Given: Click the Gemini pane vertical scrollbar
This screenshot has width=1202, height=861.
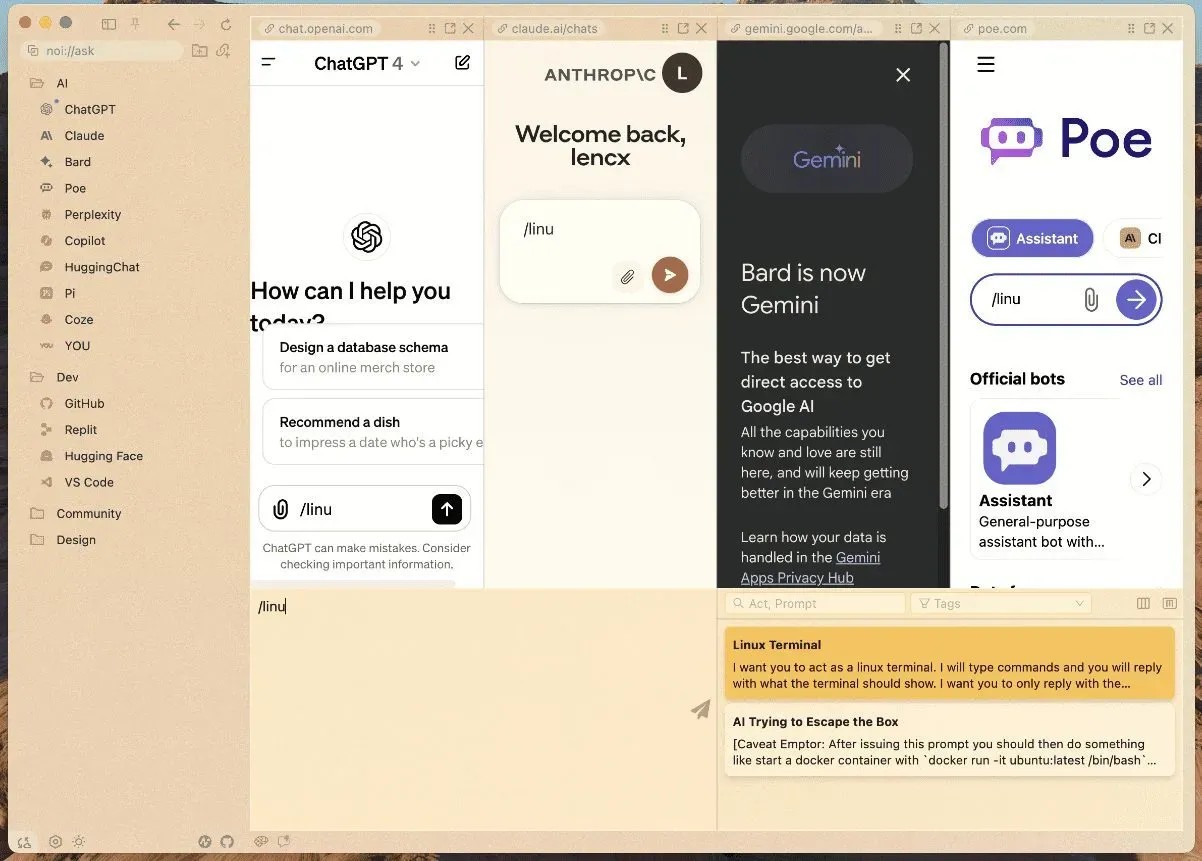Looking at the screenshot, I should click(943, 280).
